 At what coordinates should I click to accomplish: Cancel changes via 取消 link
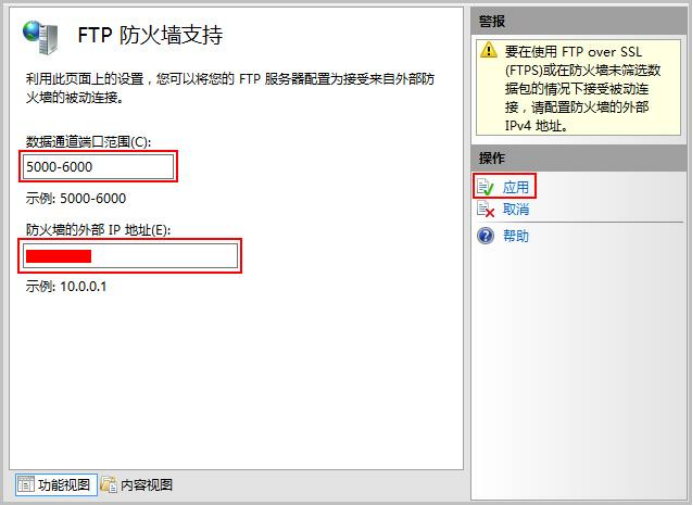point(515,209)
